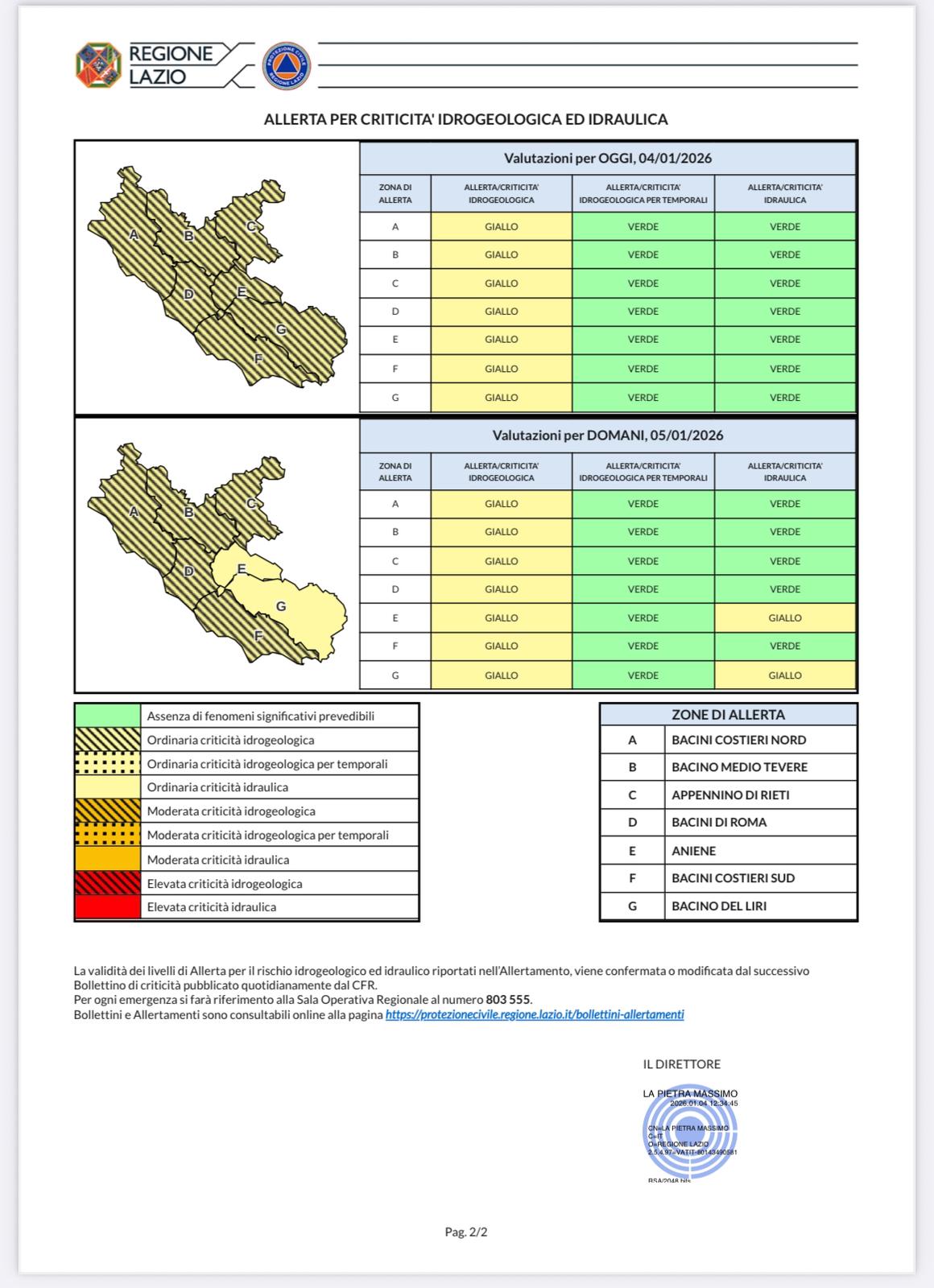This screenshot has height=1288, width=934.
Task: Click the red 'Elevata criticità idraulica' swatch
Action: 107,907
